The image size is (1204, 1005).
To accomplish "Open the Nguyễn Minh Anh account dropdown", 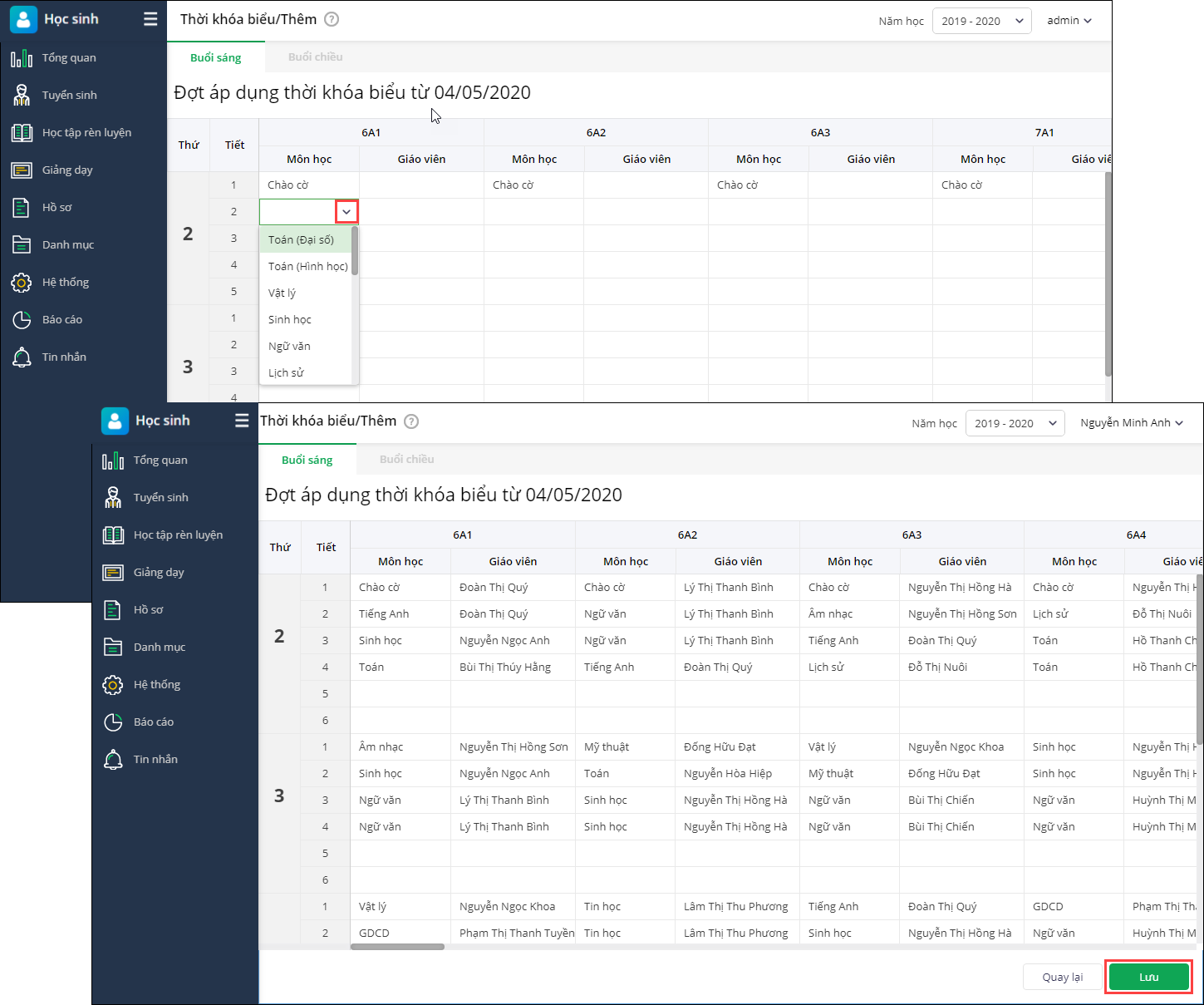I will point(1131,423).
